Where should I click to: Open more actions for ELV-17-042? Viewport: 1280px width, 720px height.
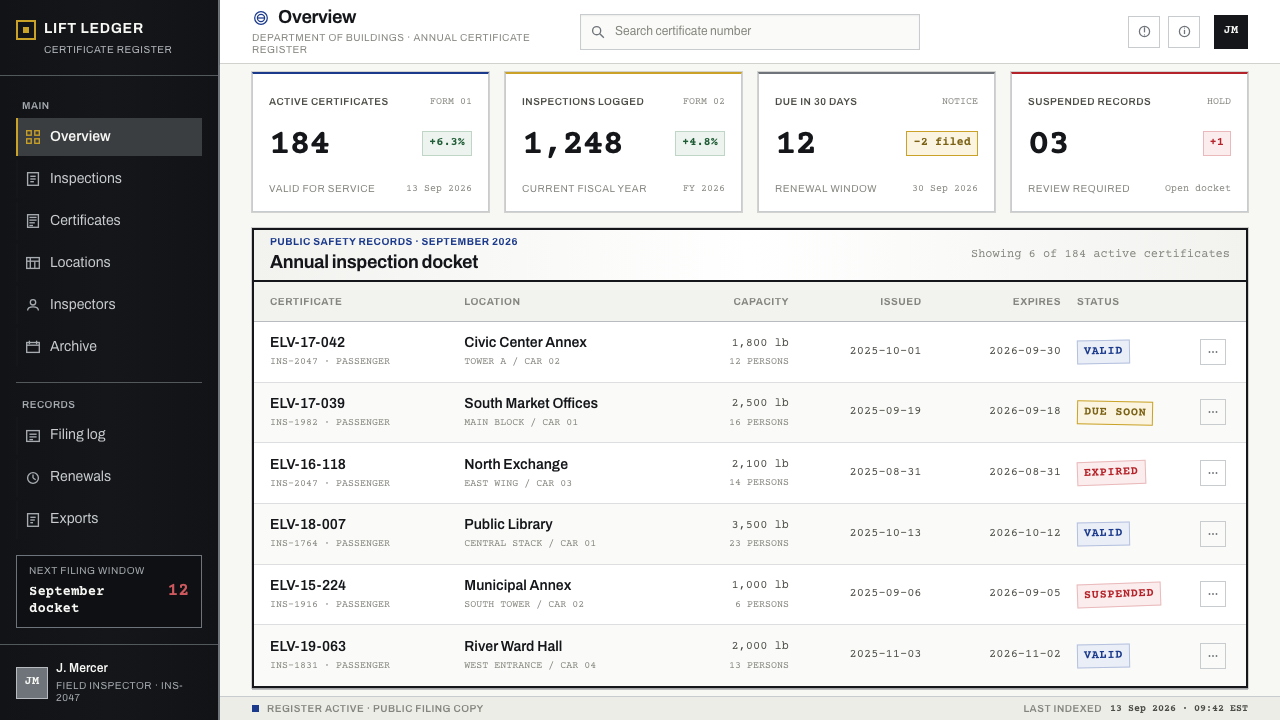[1213, 352]
